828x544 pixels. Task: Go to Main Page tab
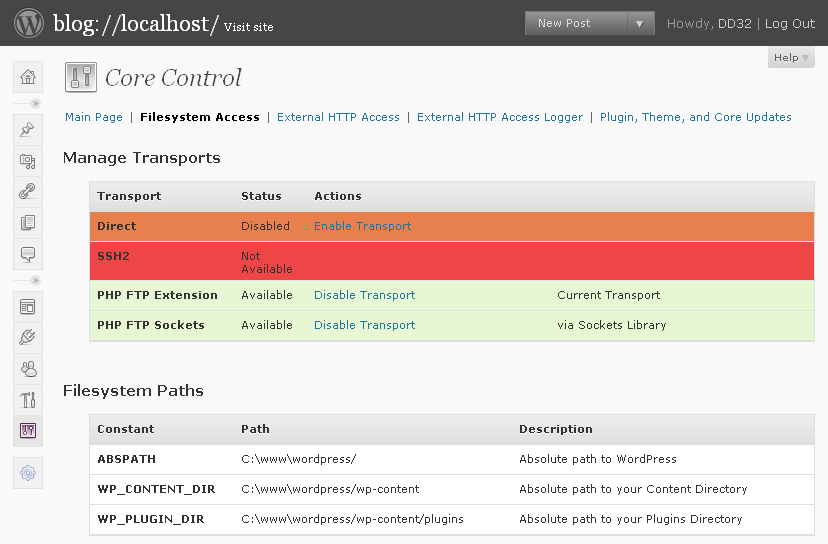click(x=93, y=117)
